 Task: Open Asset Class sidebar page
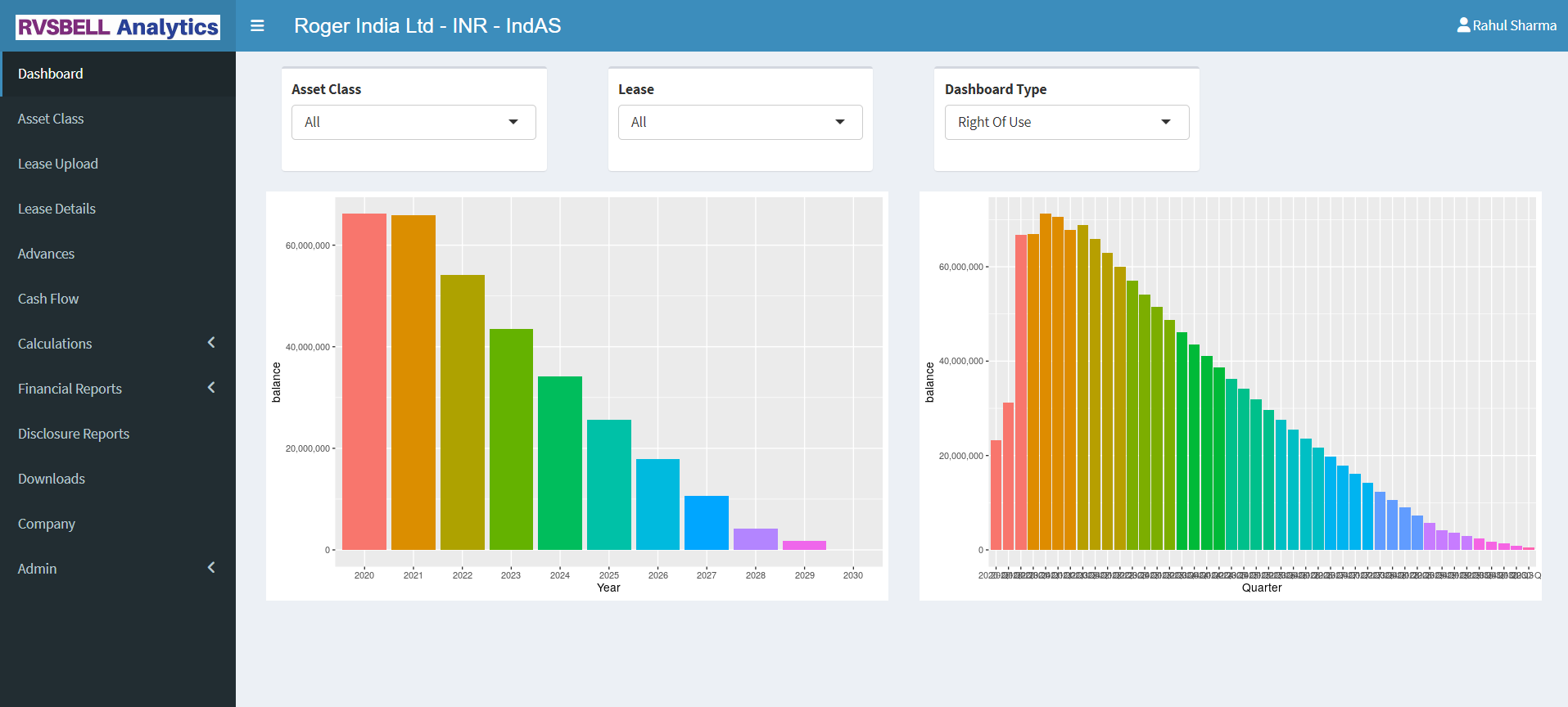pos(51,119)
